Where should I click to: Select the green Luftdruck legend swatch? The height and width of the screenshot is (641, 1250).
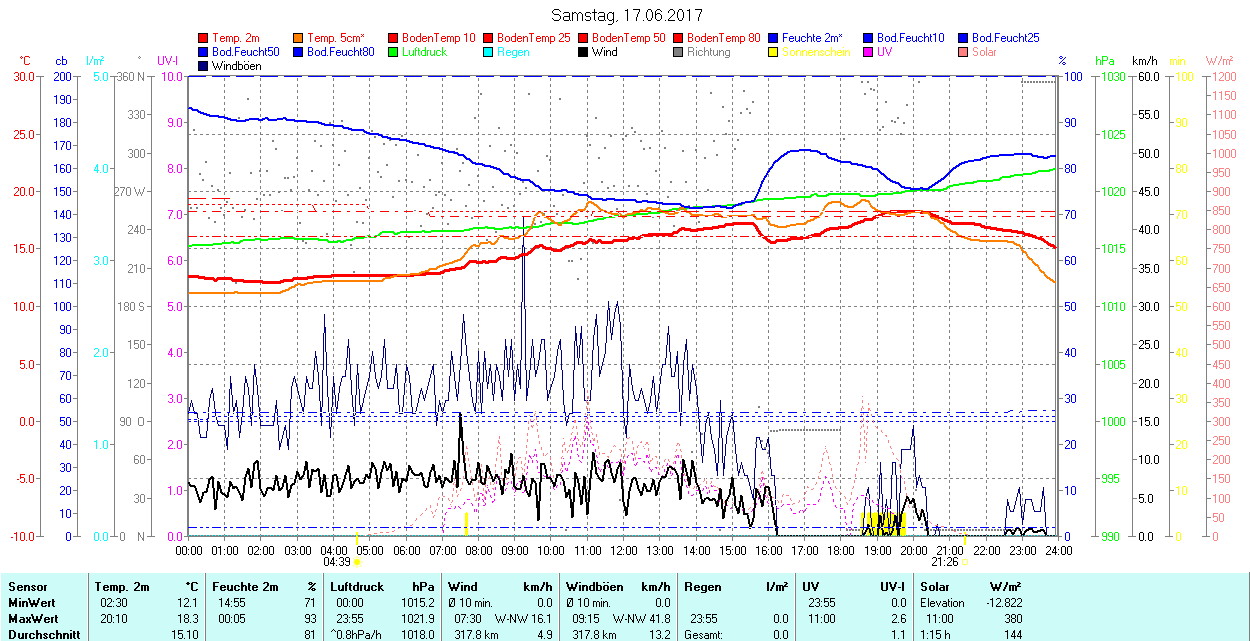(x=394, y=52)
